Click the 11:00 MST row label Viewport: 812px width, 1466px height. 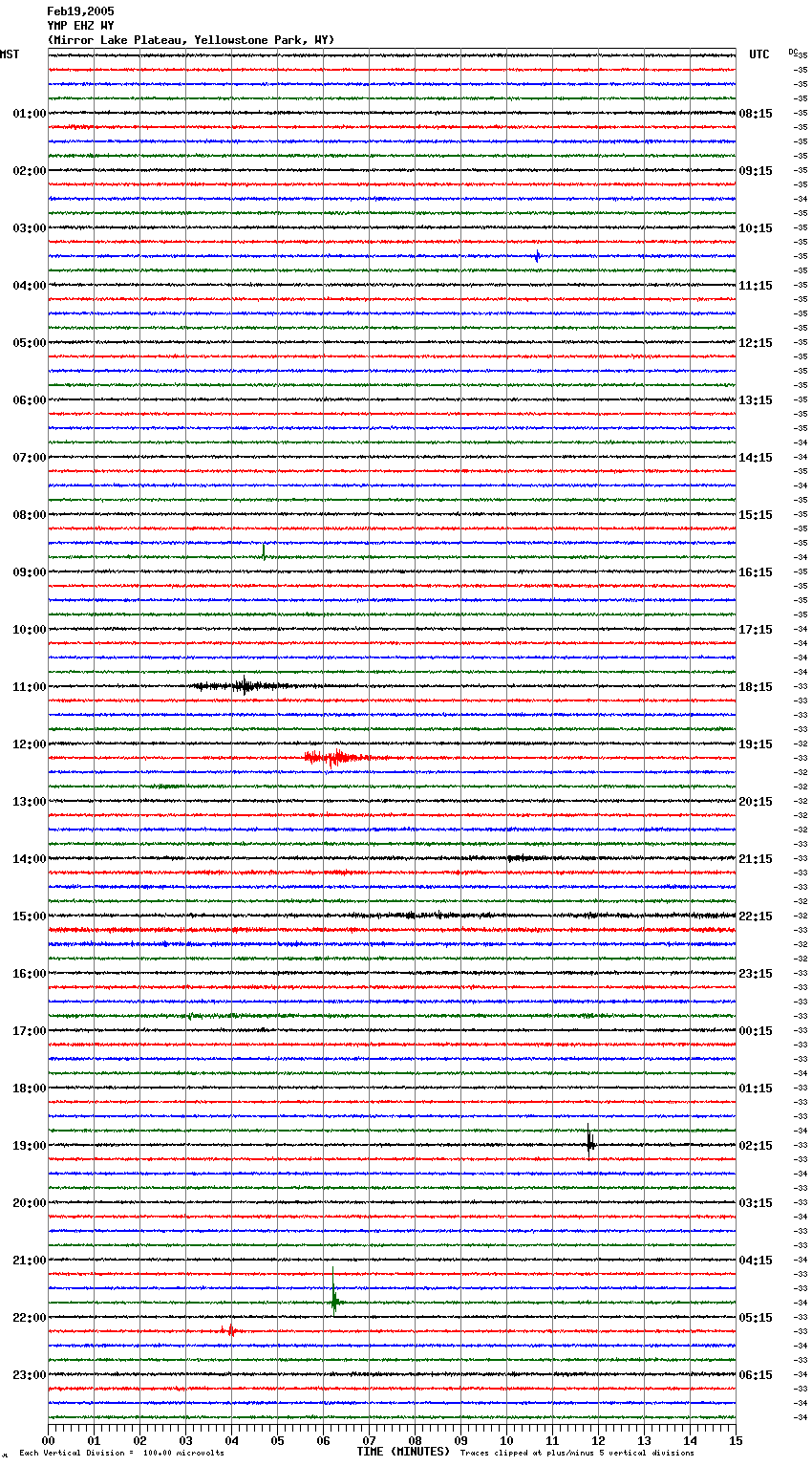click(x=30, y=687)
